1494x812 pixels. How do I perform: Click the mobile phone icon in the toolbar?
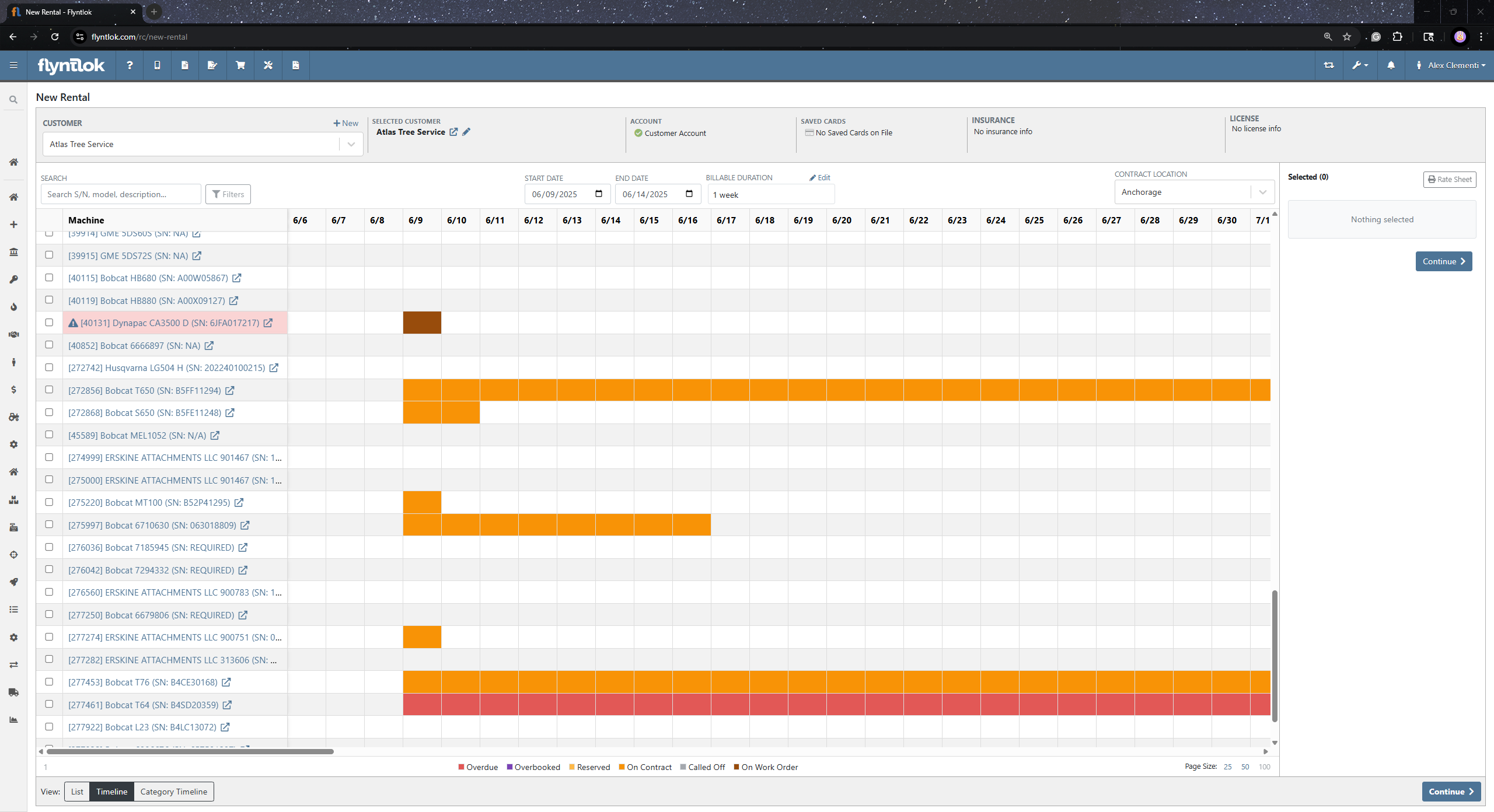coord(157,65)
